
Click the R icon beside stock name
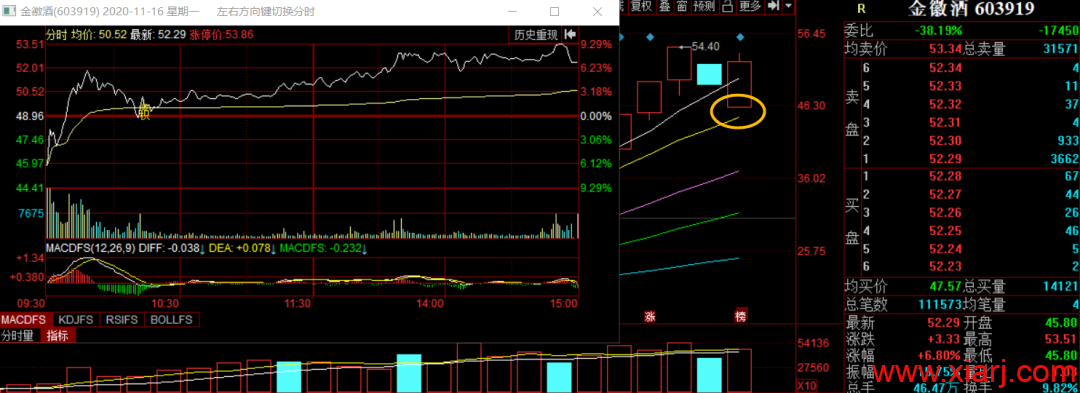[861, 8]
